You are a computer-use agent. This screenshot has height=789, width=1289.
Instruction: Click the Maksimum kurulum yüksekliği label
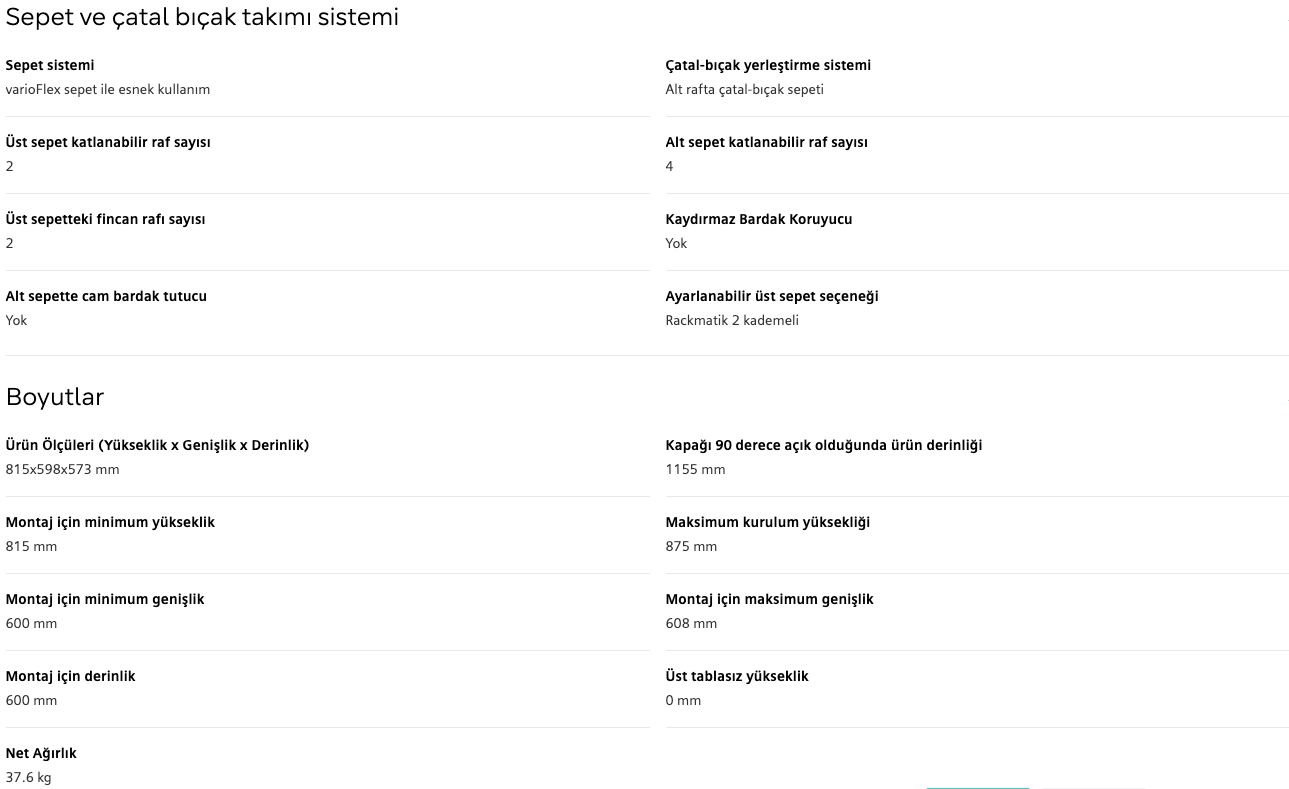768,522
